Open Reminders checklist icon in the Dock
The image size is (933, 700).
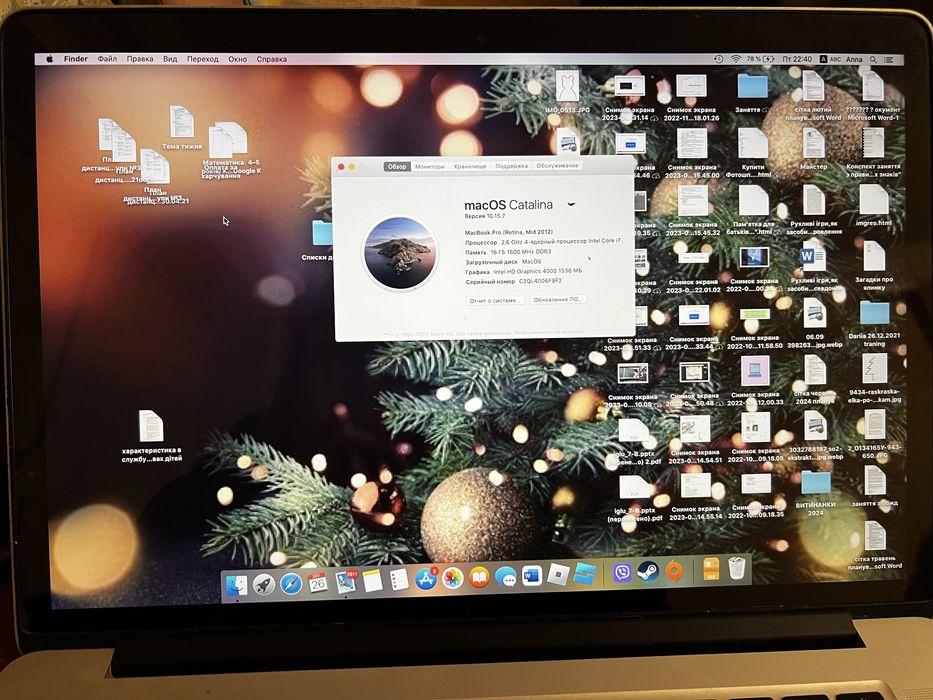[x=398, y=579]
